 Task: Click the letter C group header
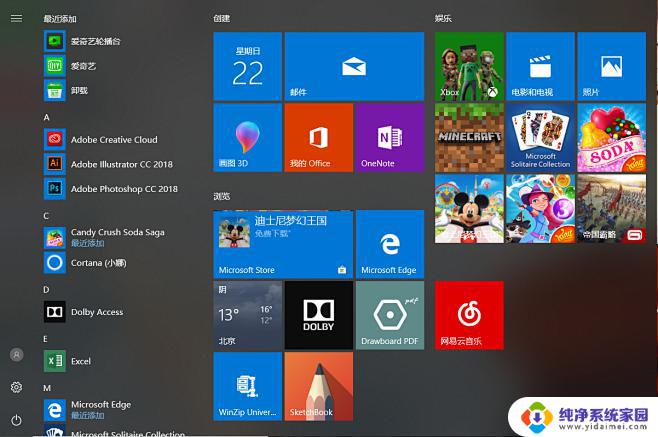(x=46, y=216)
